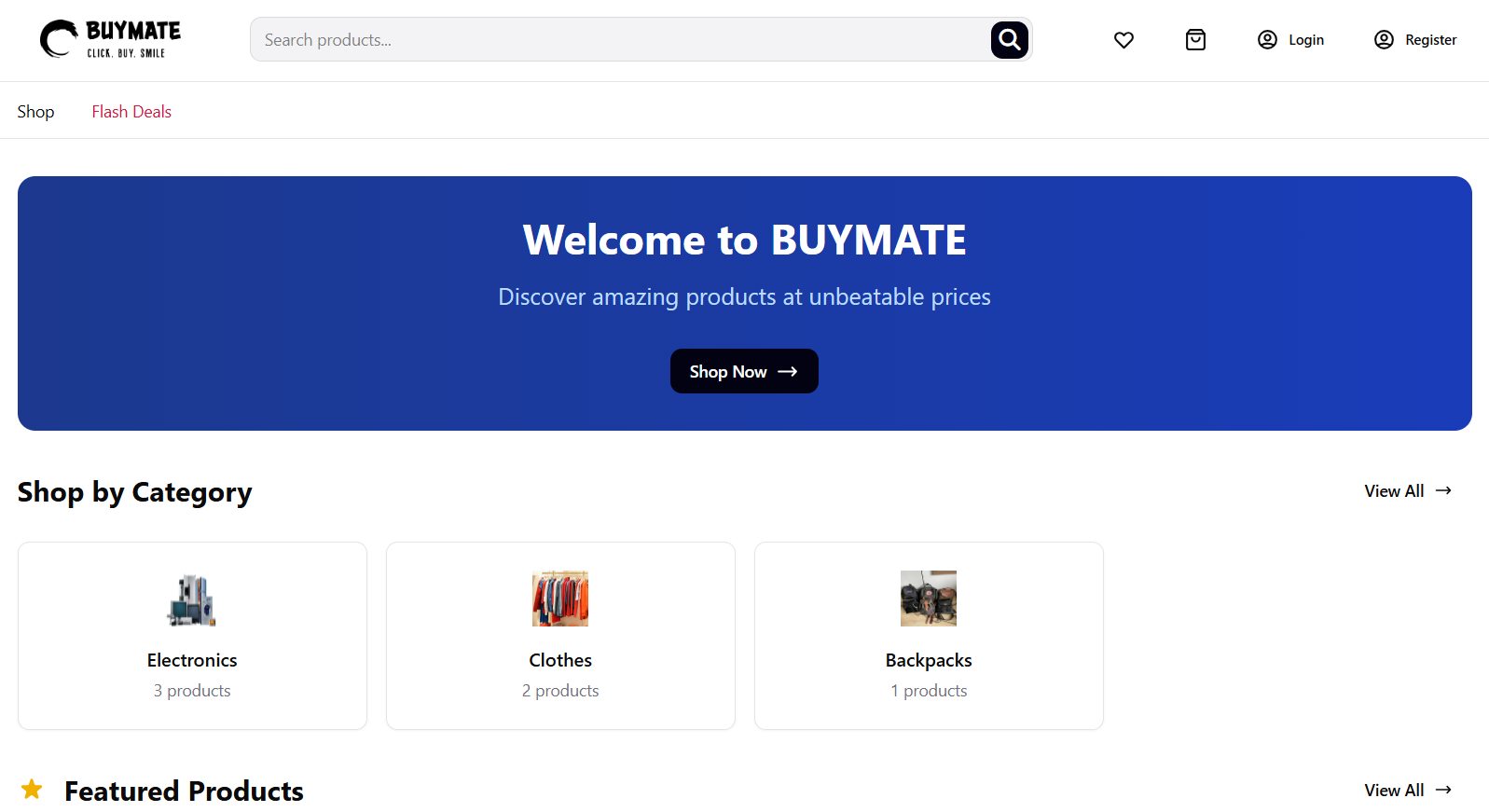Open the Electronics category image
This screenshot has width=1489, height=812.
192,599
